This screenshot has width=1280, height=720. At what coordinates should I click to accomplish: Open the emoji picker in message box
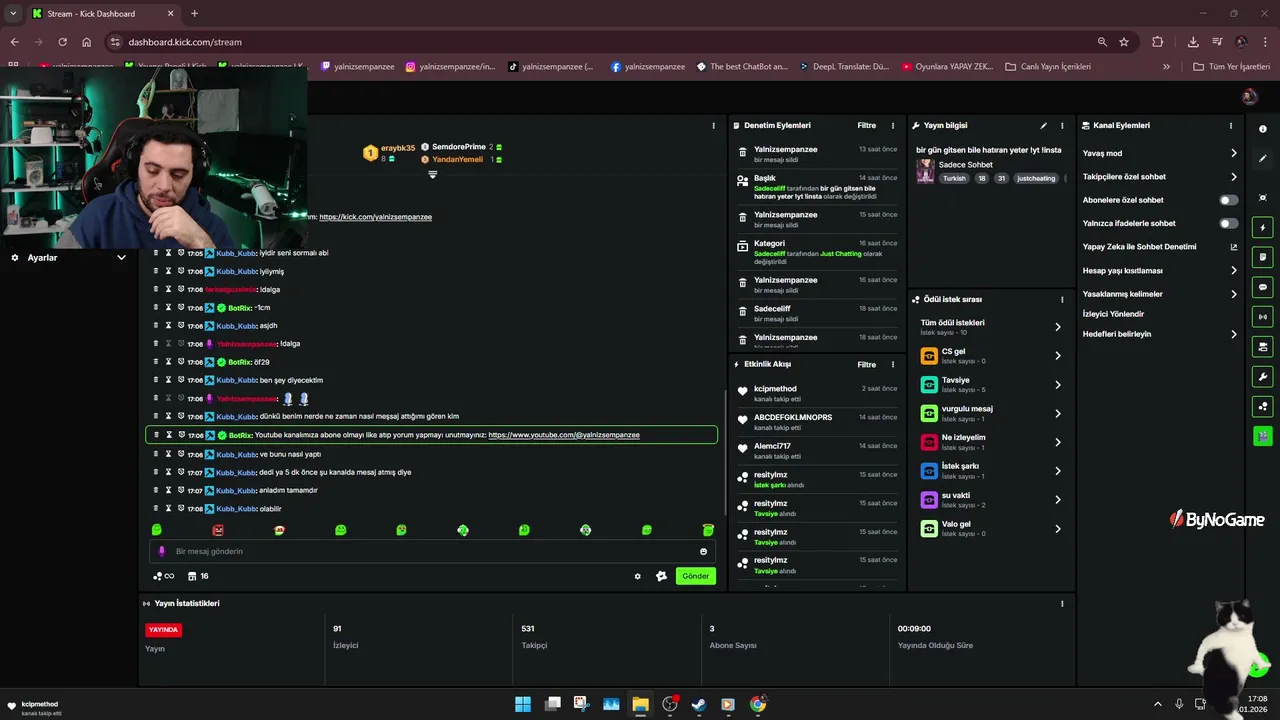pos(703,551)
